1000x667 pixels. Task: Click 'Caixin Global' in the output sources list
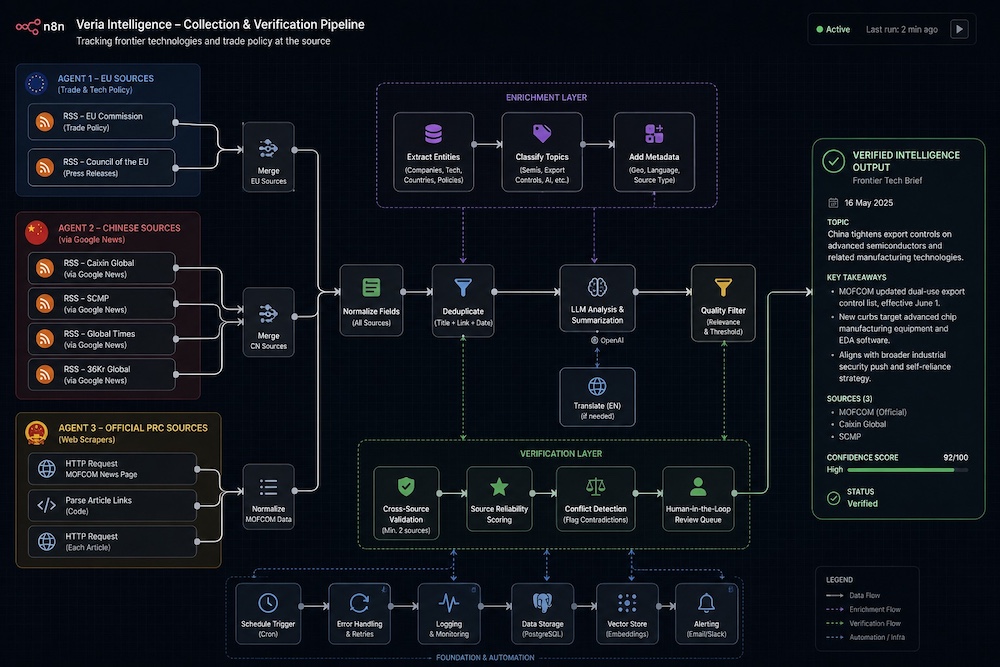862,424
